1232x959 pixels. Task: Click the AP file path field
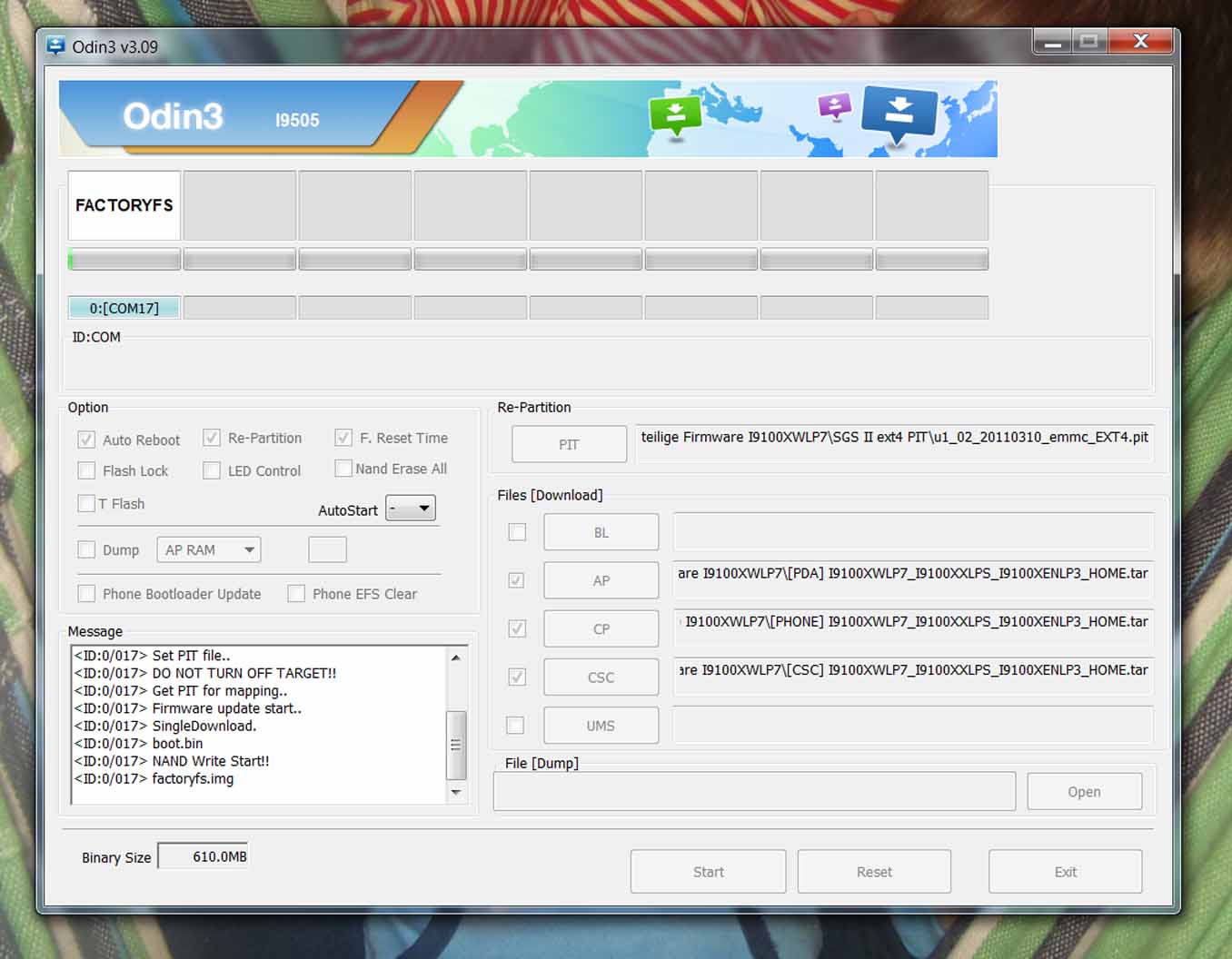click(913, 580)
